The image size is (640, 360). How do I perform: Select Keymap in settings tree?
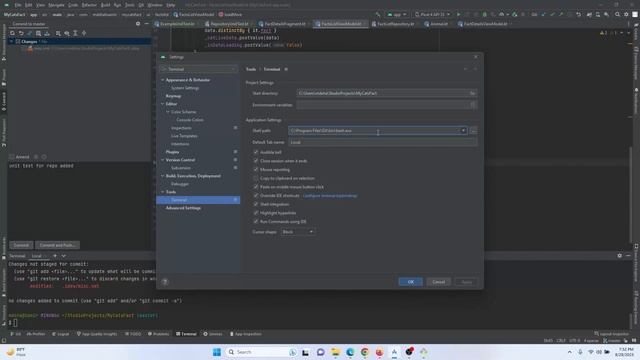click(173, 96)
